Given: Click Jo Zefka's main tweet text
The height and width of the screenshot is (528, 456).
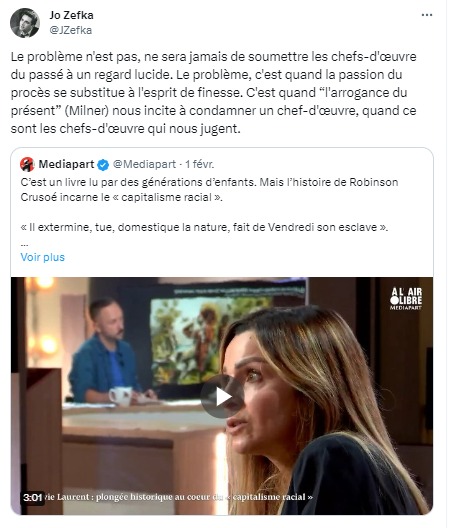Looking at the screenshot, I should (214, 93).
